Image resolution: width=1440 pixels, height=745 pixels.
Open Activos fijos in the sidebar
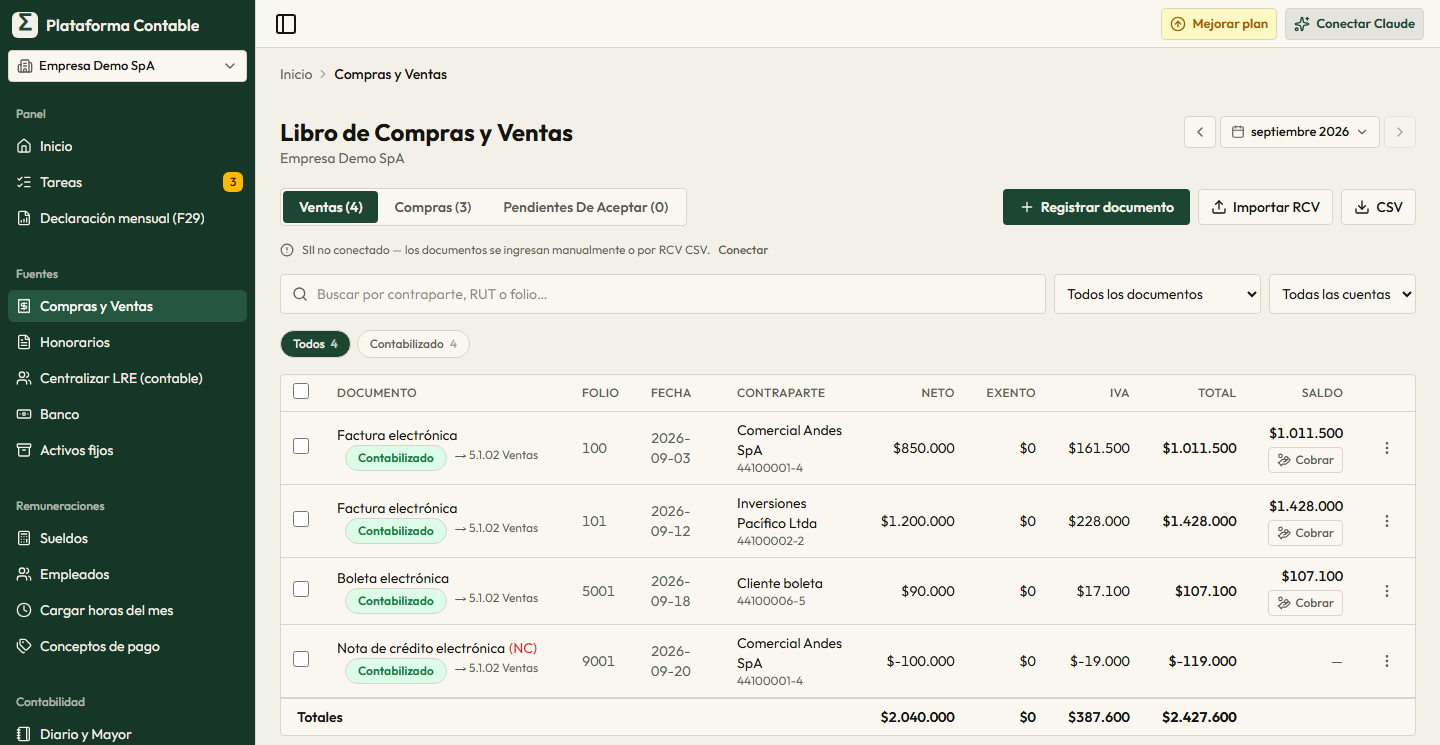(x=127, y=450)
